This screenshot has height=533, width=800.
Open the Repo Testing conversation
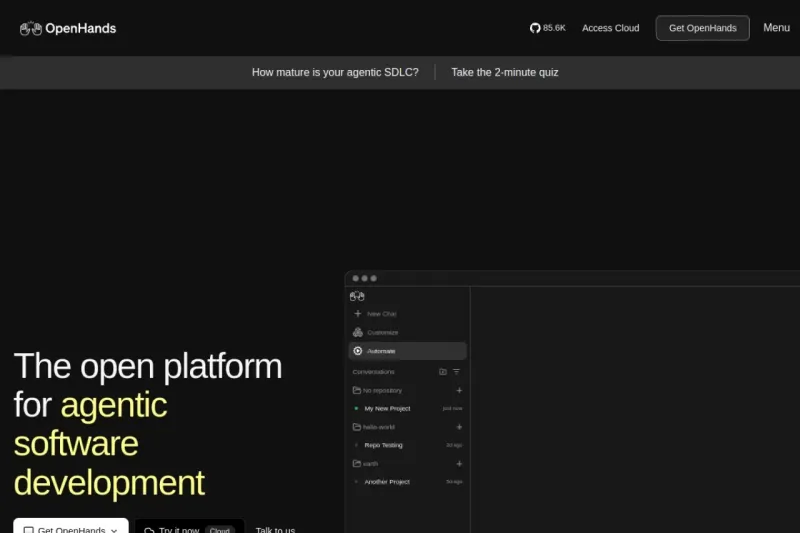(384, 445)
